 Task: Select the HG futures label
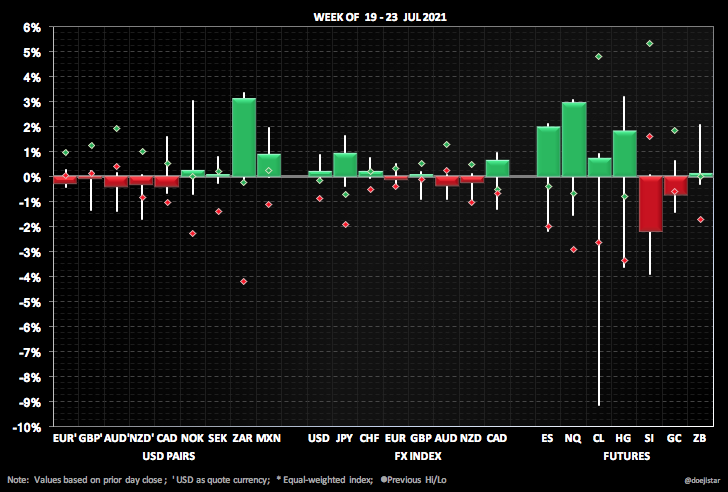(x=624, y=438)
